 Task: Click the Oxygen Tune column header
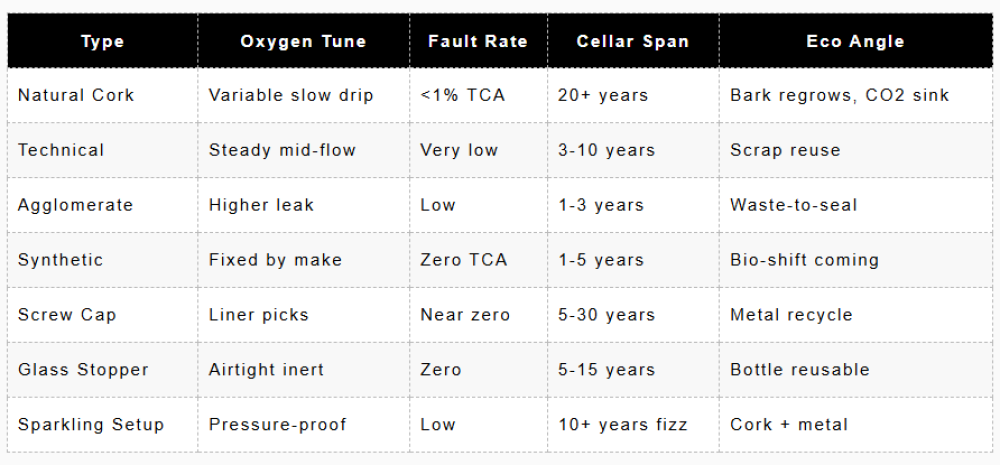[303, 41]
